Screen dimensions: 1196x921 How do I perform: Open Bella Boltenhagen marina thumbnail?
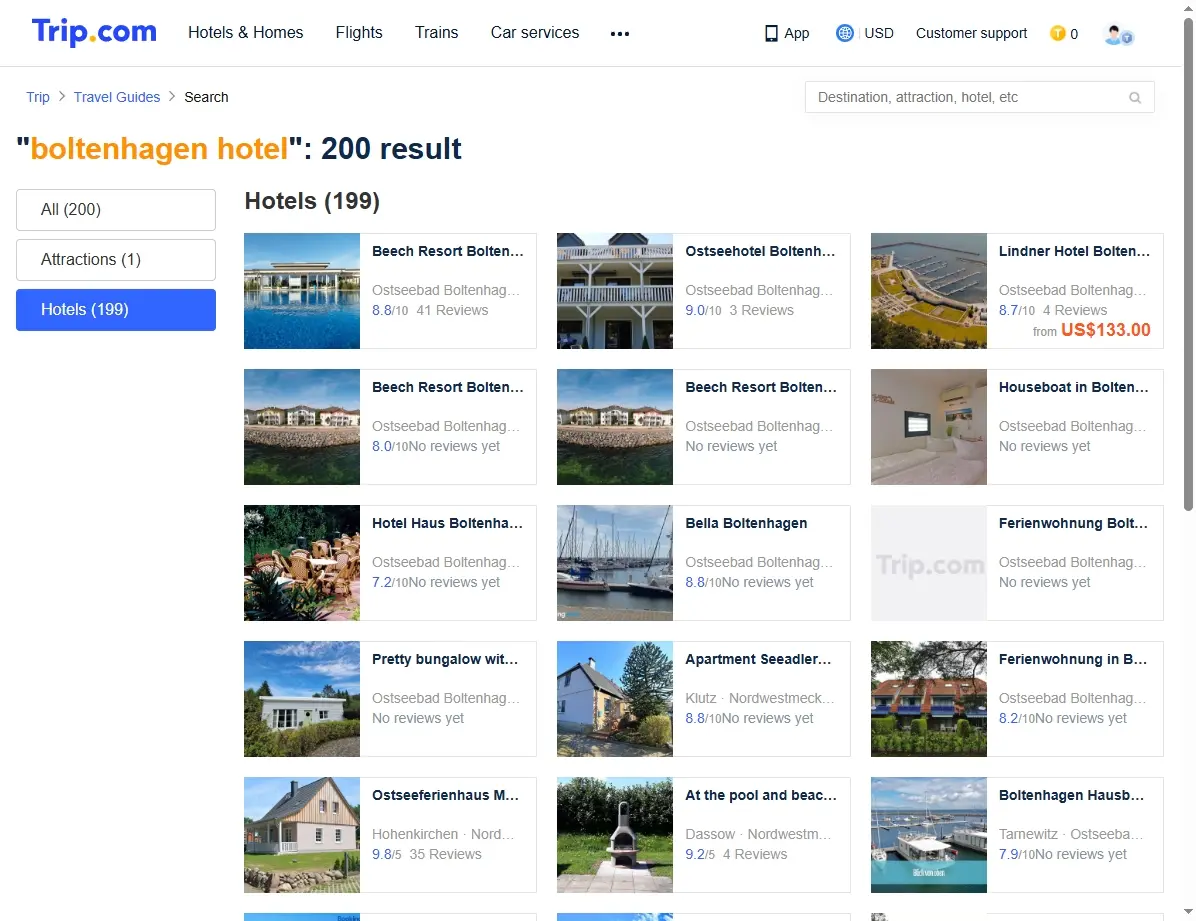[615, 562]
